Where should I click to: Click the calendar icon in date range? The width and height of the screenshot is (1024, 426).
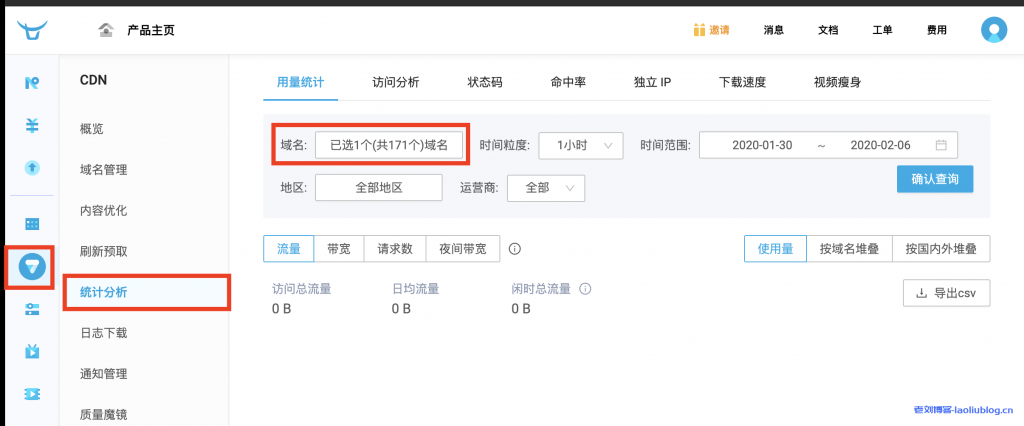click(x=940, y=145)
